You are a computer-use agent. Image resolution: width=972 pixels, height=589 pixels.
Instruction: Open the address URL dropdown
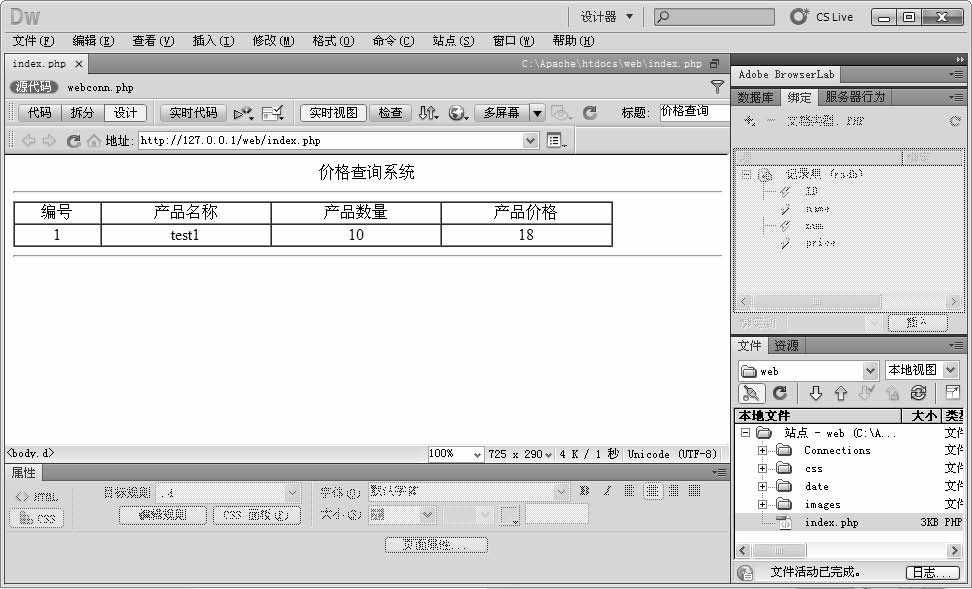tap(530, 141)
